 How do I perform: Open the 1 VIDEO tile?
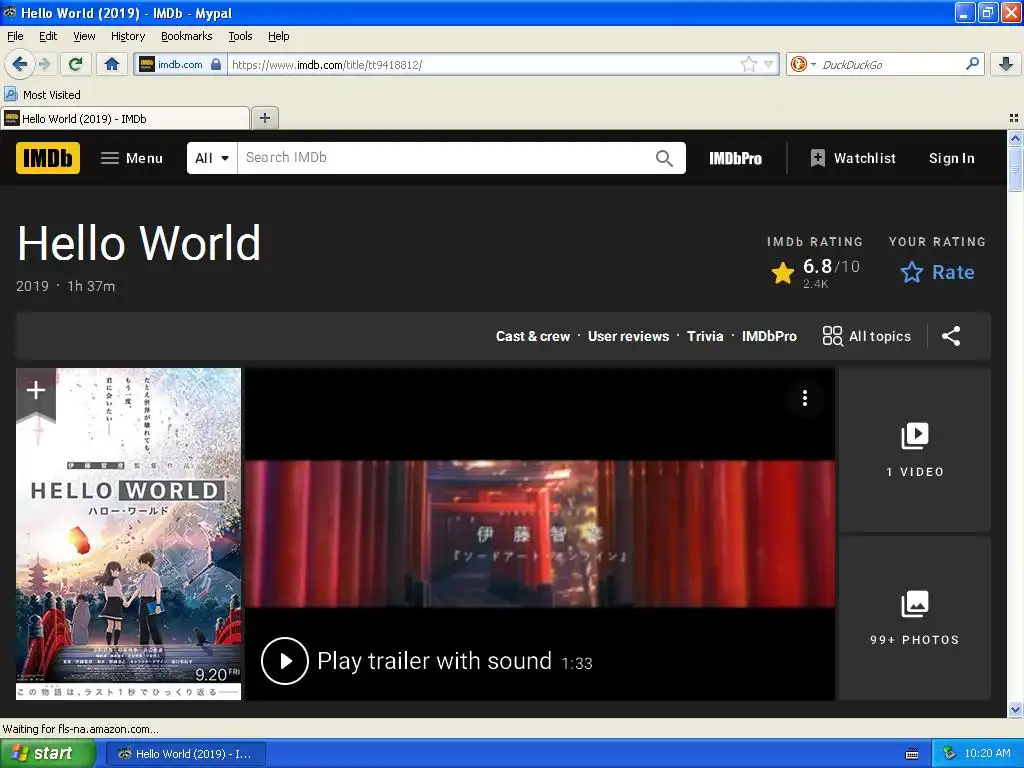pos(914,450)
